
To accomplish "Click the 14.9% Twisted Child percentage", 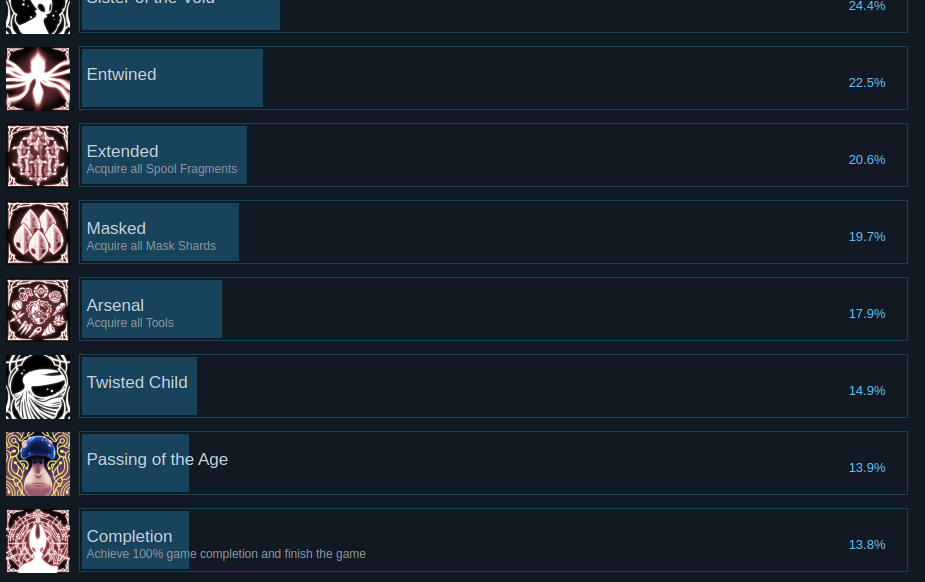I will (867, 391).
